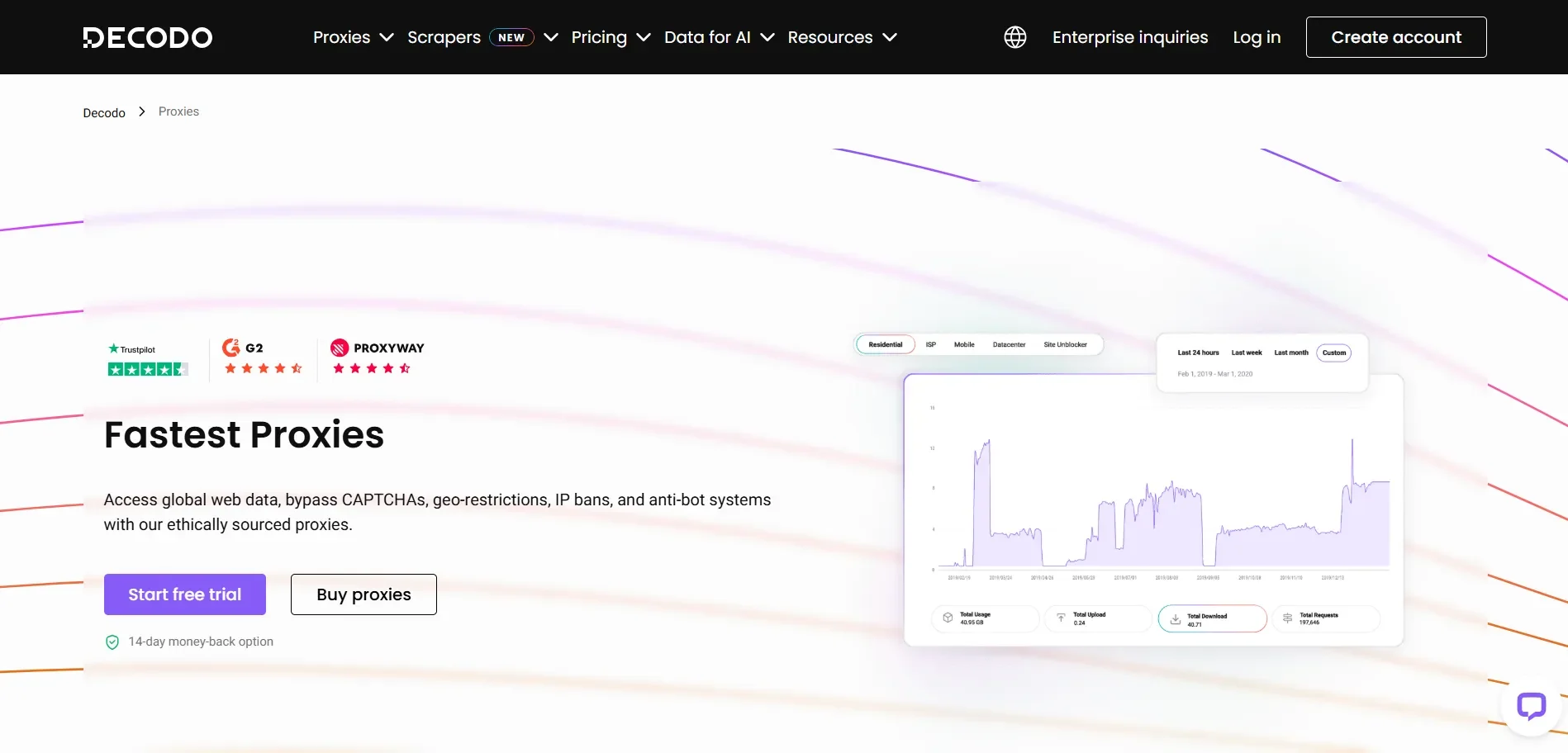Click the Total Requests stat card
1568x753 pixels.
[1325, 618]
